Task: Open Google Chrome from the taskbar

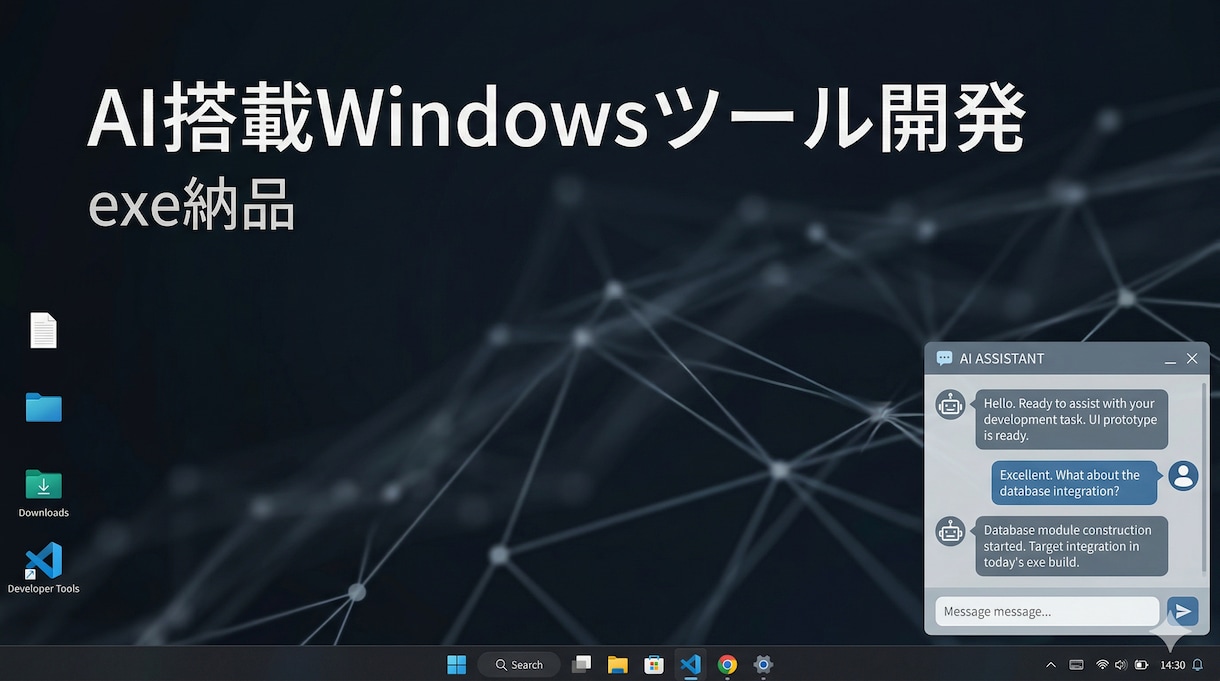Action: coord(727,664)
